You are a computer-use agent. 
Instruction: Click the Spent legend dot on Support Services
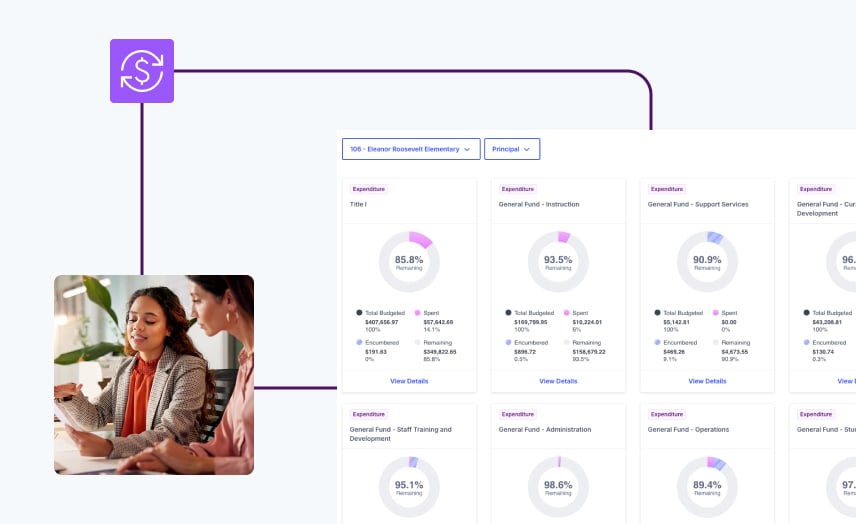click(716, 313)
